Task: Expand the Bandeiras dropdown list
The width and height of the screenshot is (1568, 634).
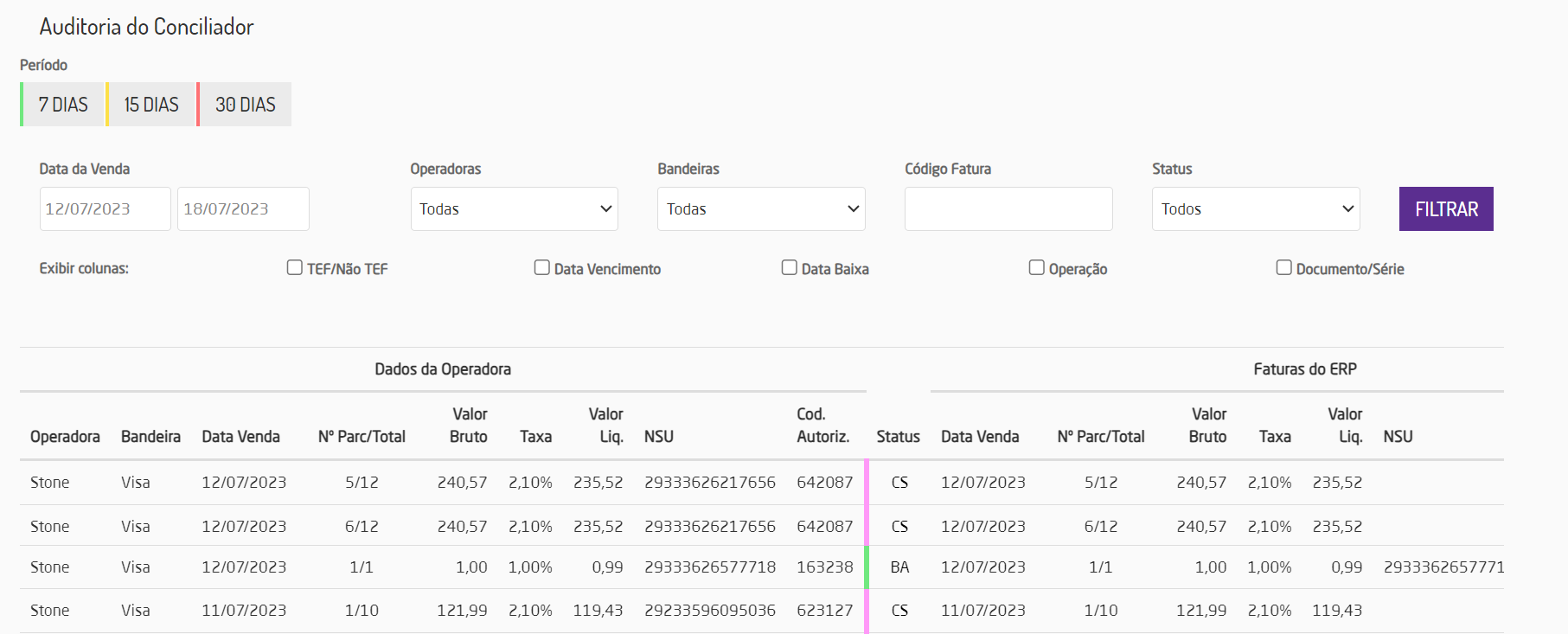Action: click(x=761, y=209)
